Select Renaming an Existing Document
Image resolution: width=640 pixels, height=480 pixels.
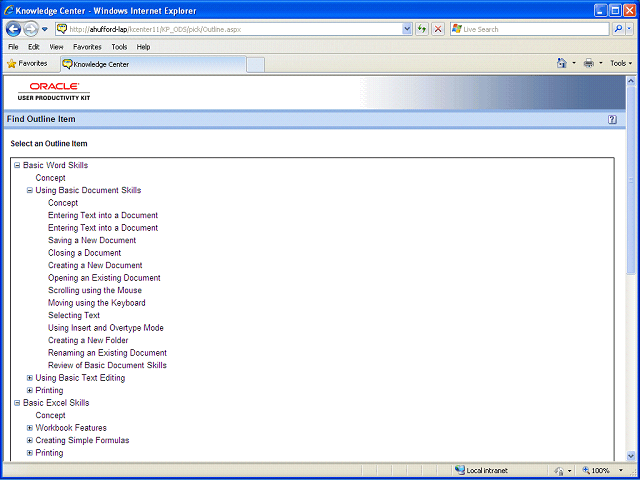[107, 353]
